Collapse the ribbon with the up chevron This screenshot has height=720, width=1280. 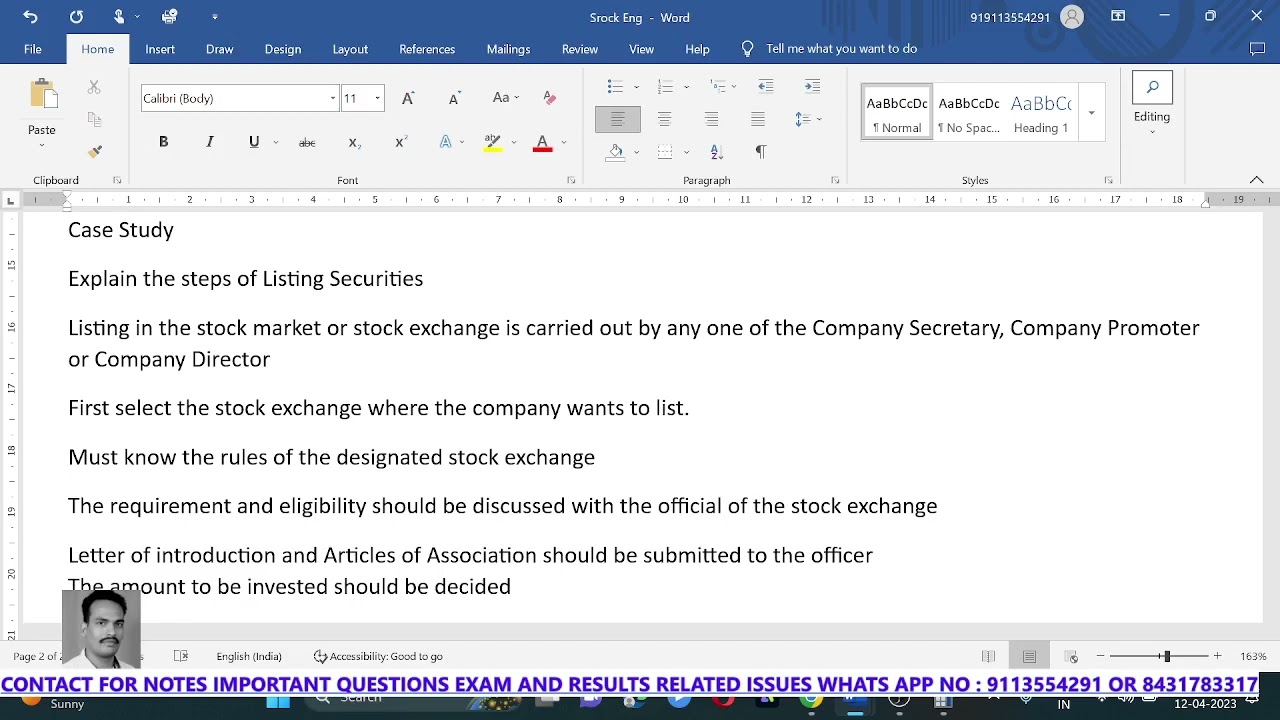pyautogui.click(x=1257, y=180)
